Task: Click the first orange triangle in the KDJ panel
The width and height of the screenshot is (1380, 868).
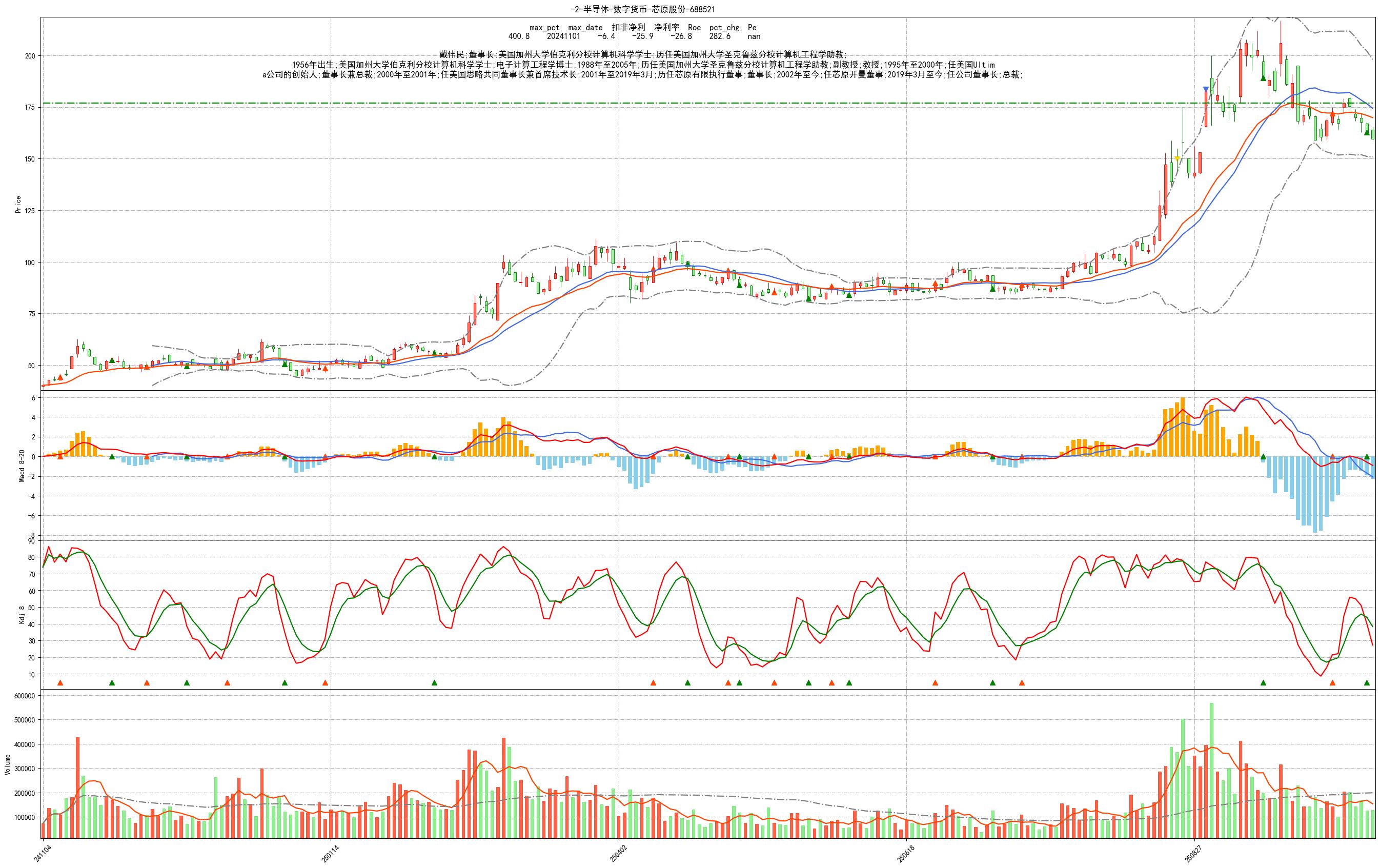Action: pos(60,683)
